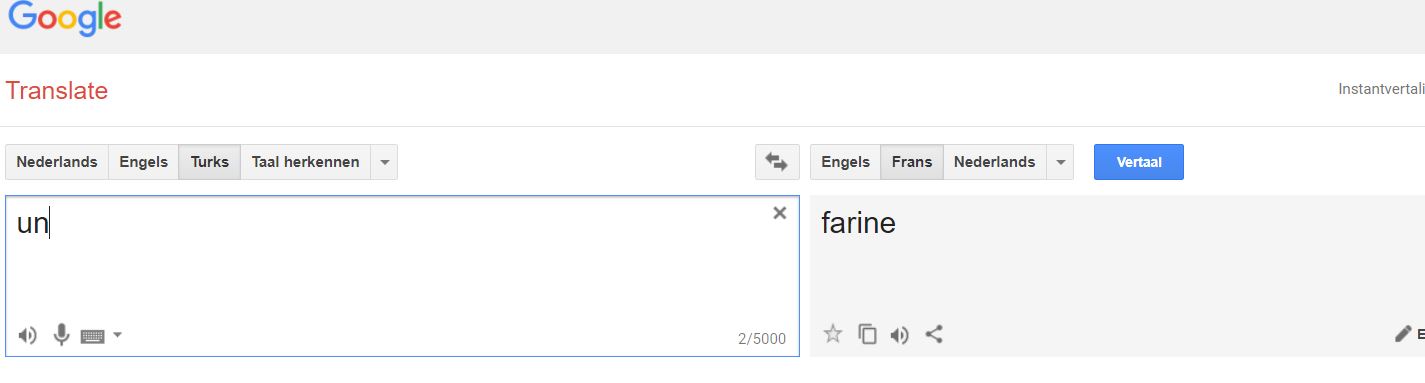Edit translation with pencil icon
The image size is (1425, 383).
pos(1403,334)
